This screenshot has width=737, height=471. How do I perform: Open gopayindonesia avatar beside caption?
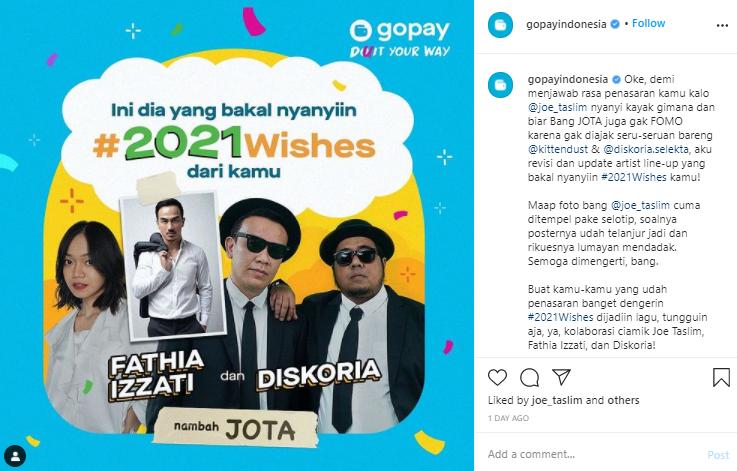[501, 85]
